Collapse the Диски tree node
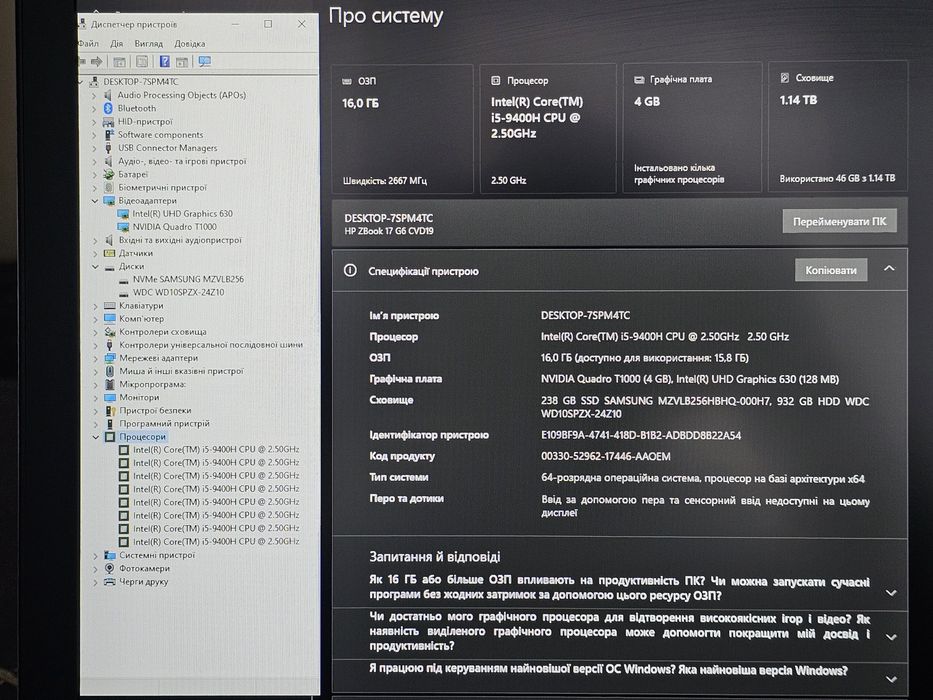 95,266
